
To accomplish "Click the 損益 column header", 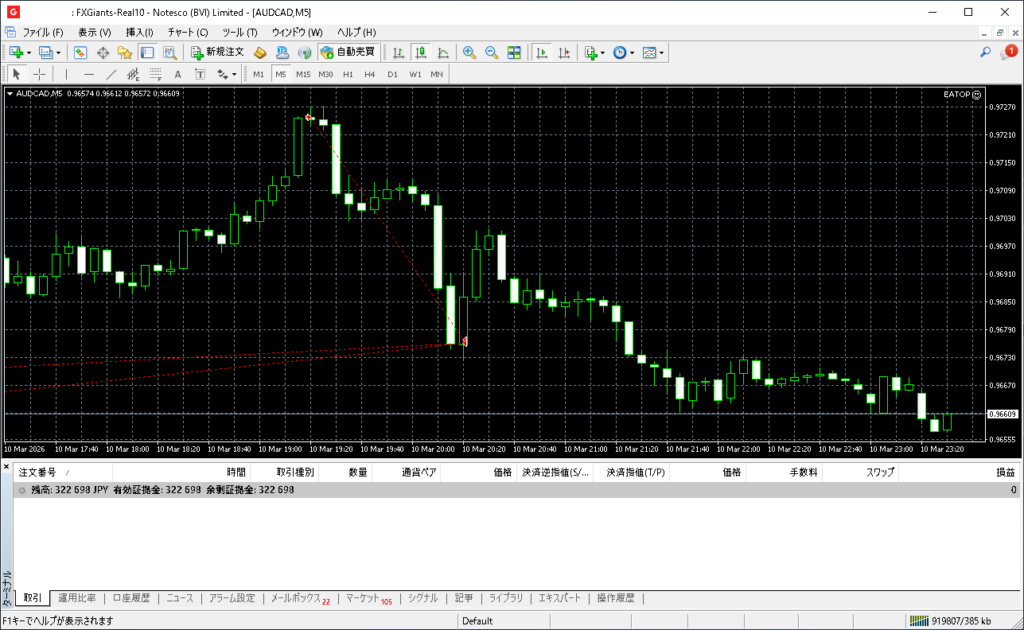I will point(1004,472).
